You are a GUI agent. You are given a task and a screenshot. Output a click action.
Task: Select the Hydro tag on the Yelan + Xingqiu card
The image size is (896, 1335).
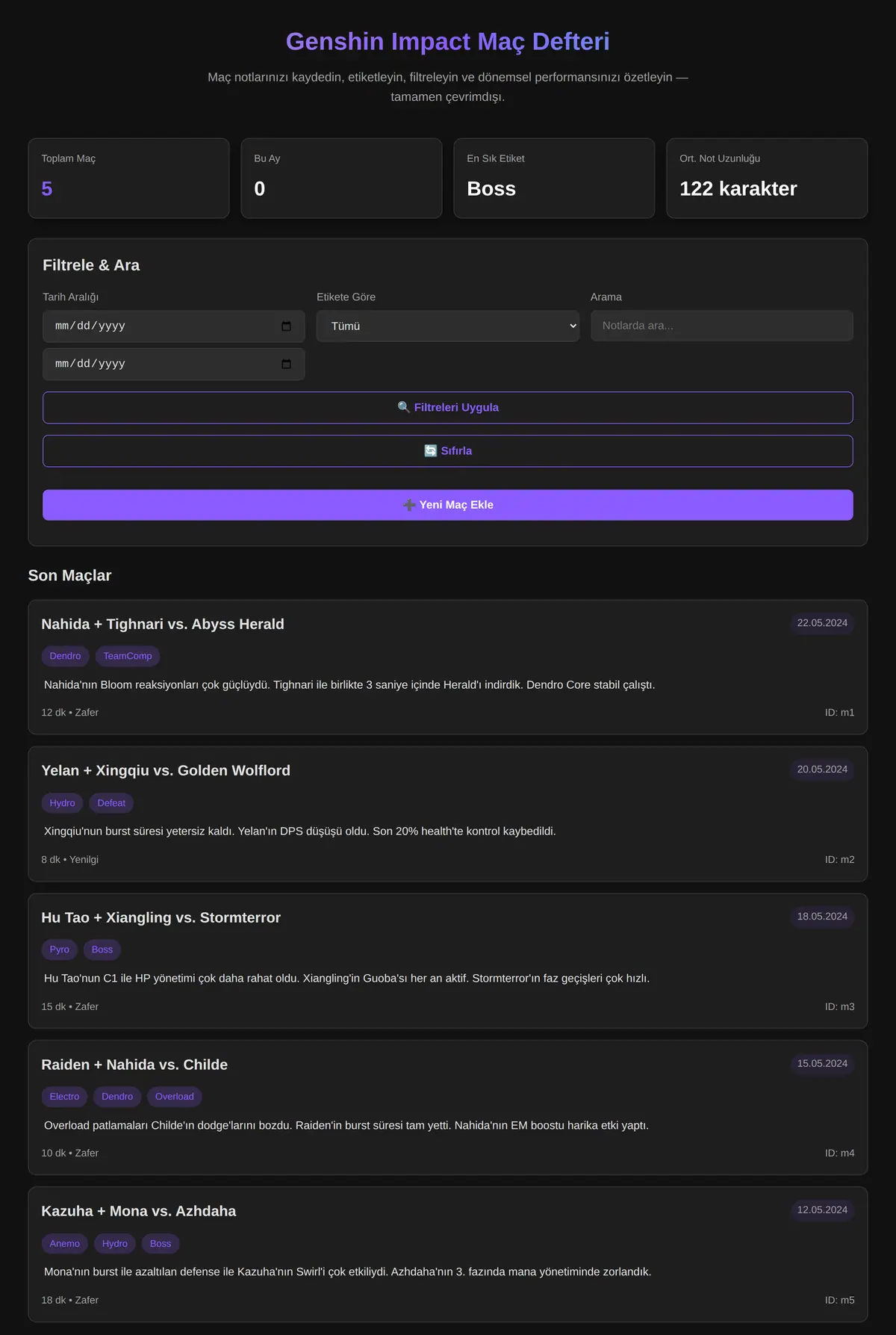click(62, 803)
